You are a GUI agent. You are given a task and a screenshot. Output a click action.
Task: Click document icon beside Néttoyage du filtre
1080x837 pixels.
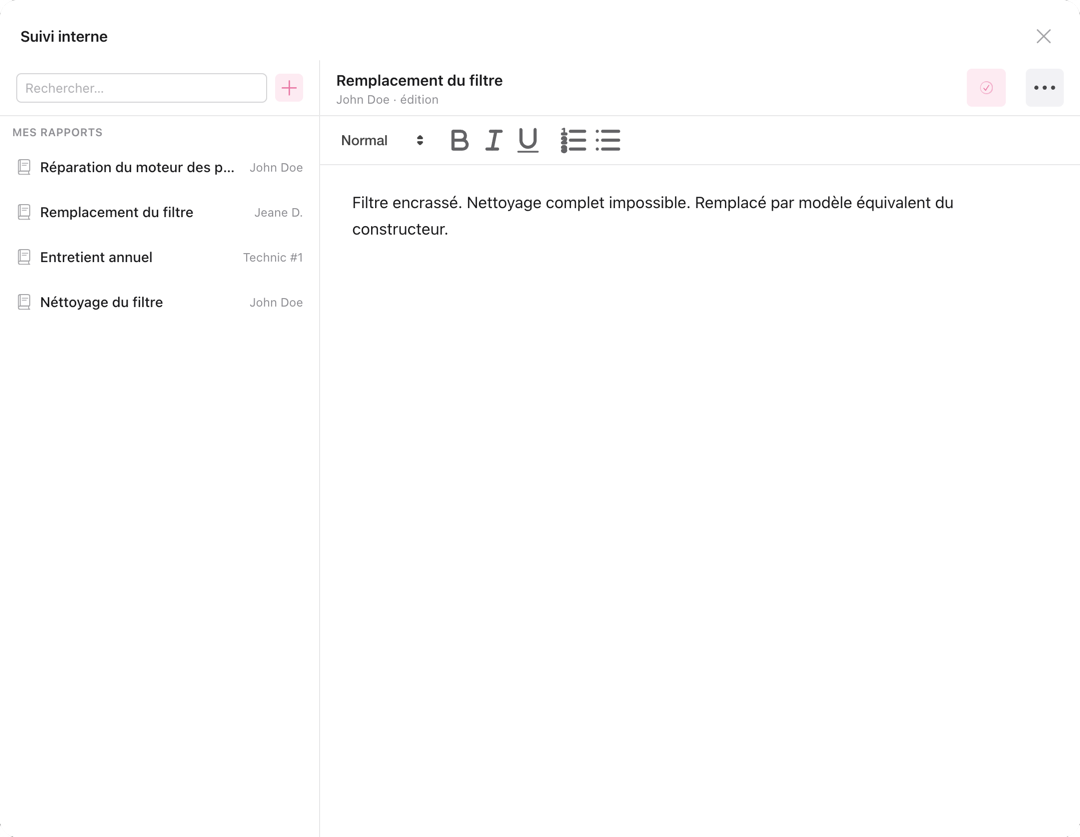click(24, 302)
